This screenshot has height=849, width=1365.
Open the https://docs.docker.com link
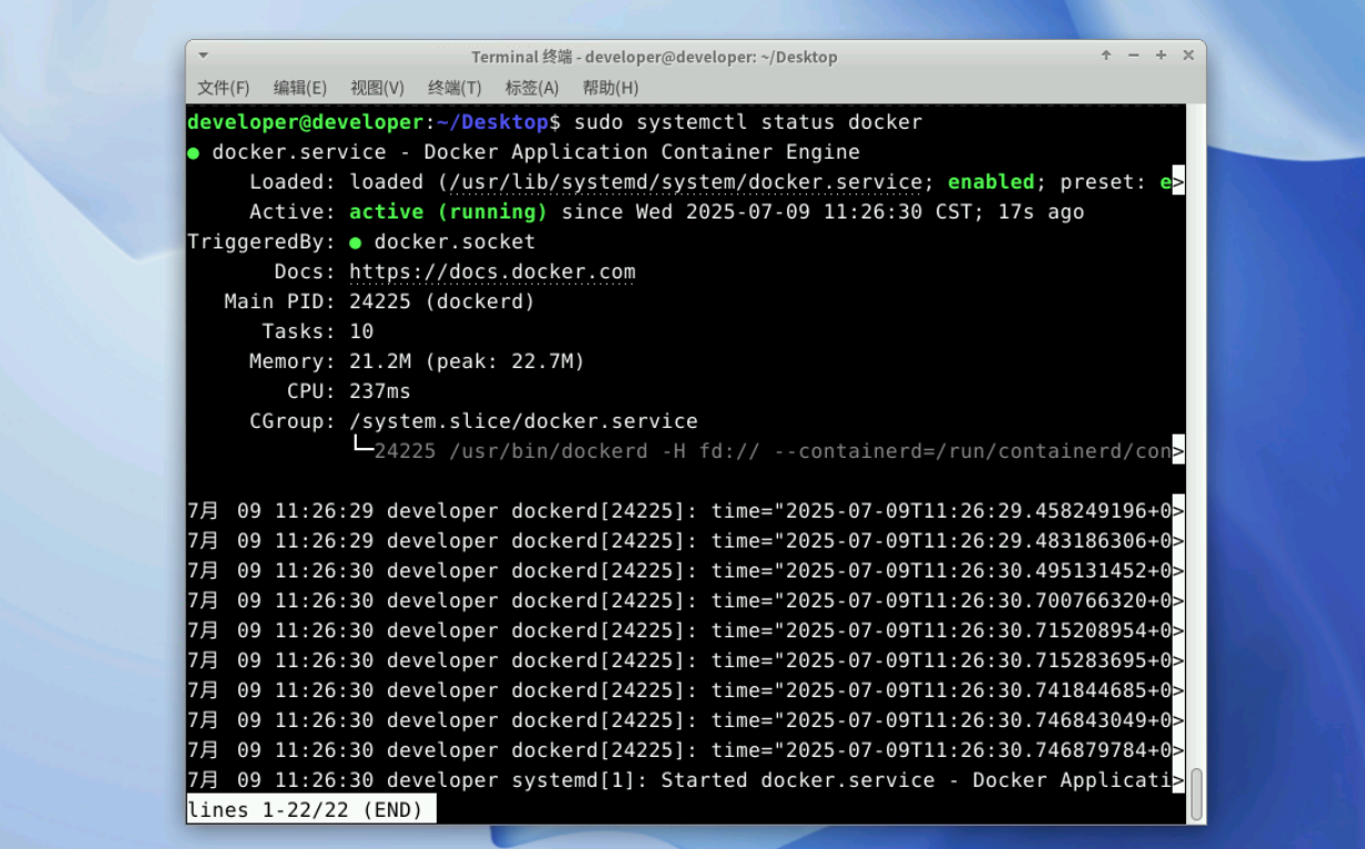492,272
